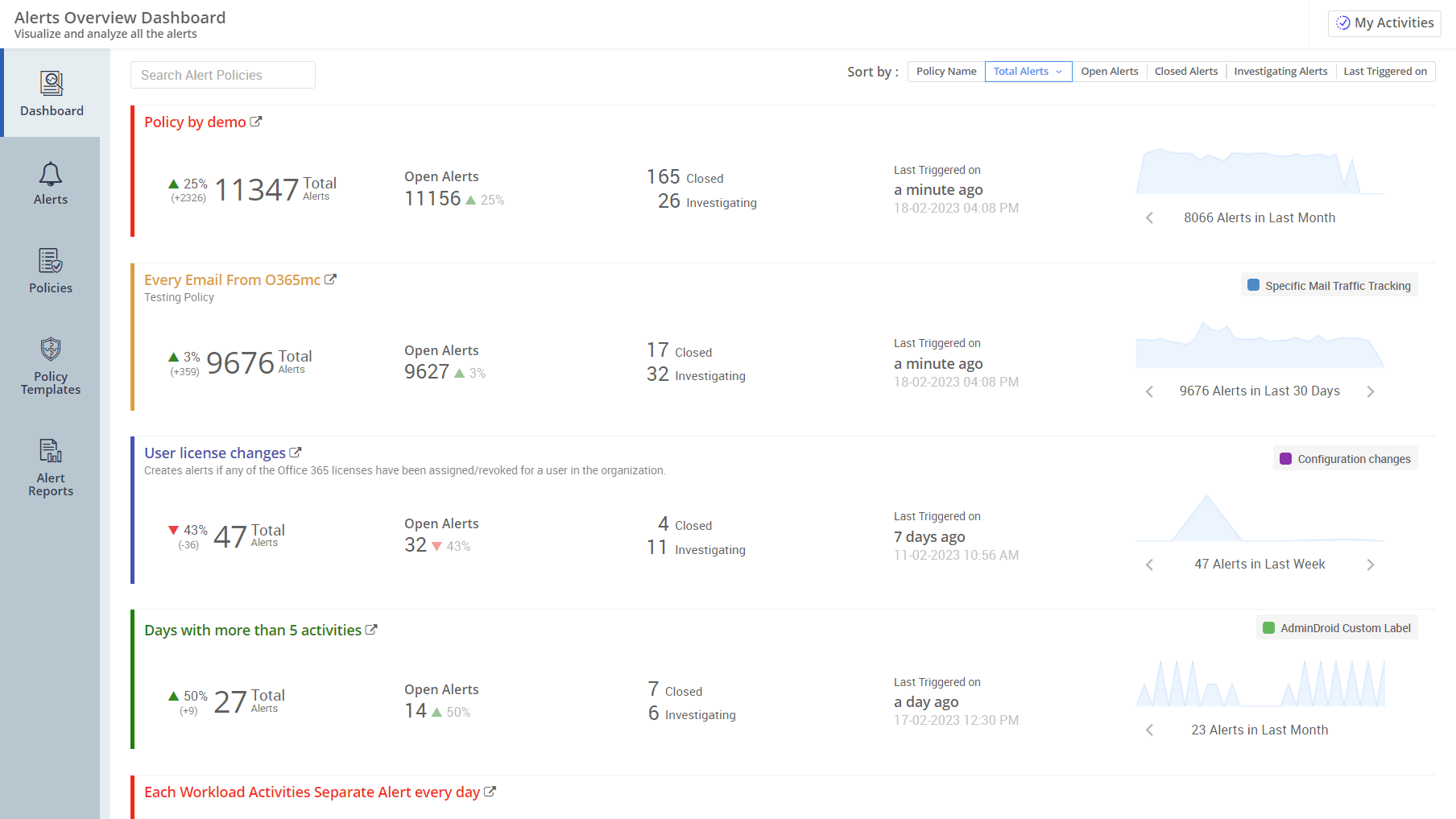Enable sorting by Closed Alerts
Screen dimensions: 1456x819
(x=1185, y=71)
